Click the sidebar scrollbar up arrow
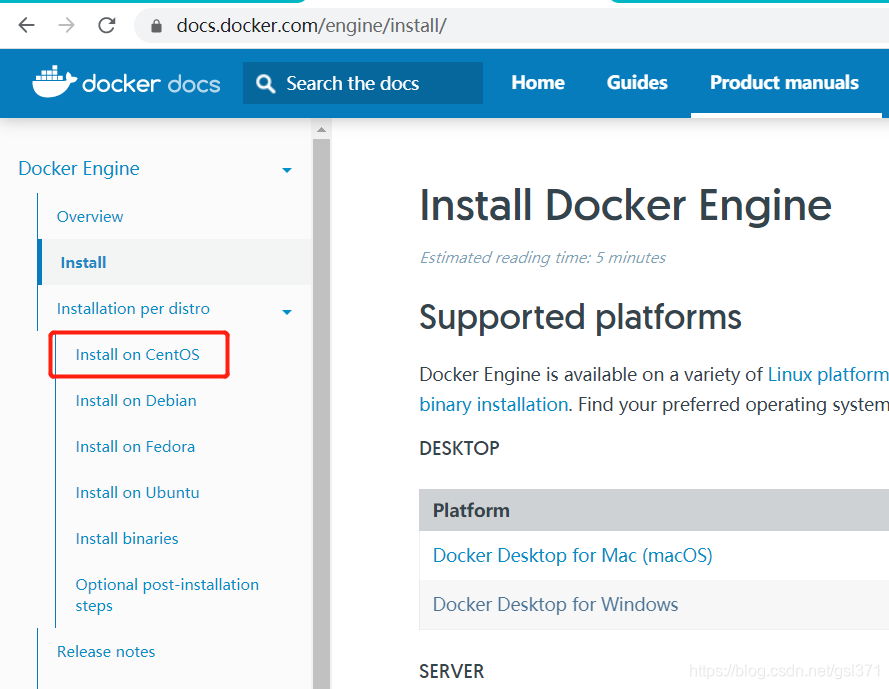This screenshot has height=689, width=889. coord(321,130)
